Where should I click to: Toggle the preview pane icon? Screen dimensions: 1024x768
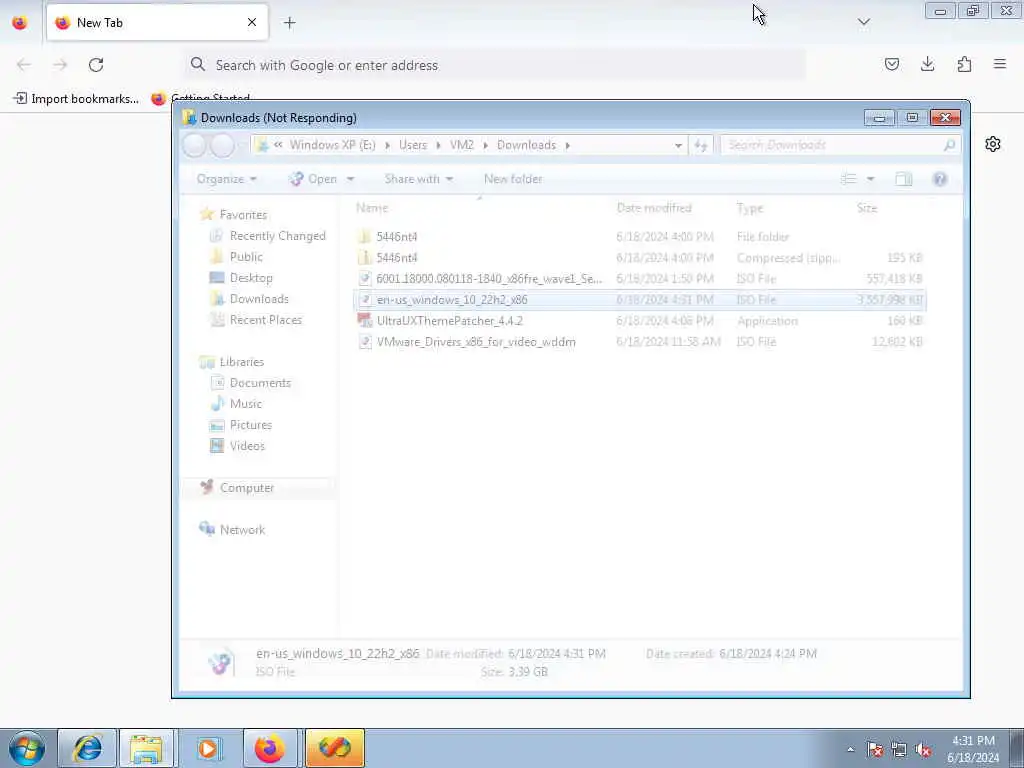pos(904,179)
